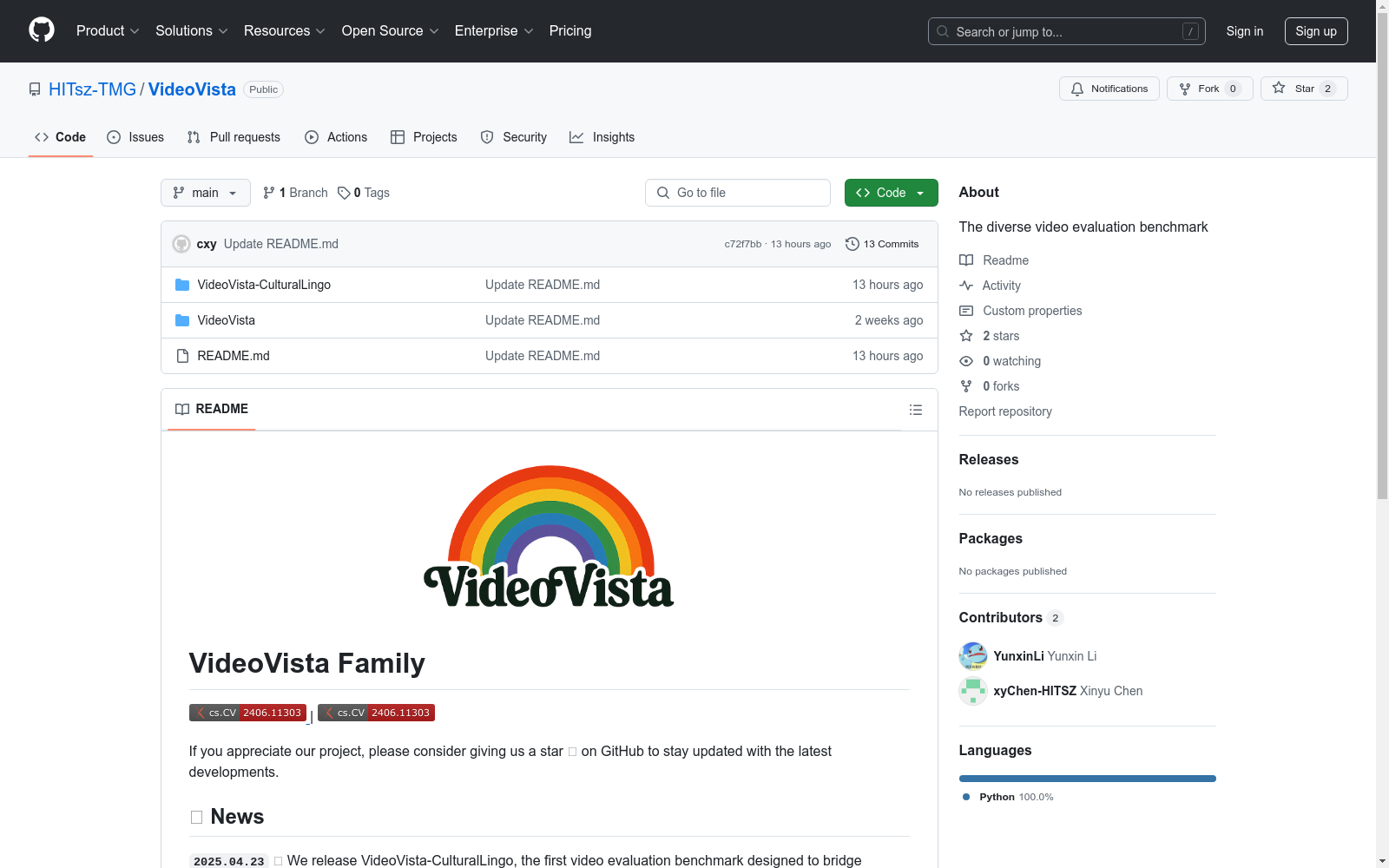Click the VideoVista rainbow logo image
This screenshot has width=1389, height=868.
coord(549,536)
